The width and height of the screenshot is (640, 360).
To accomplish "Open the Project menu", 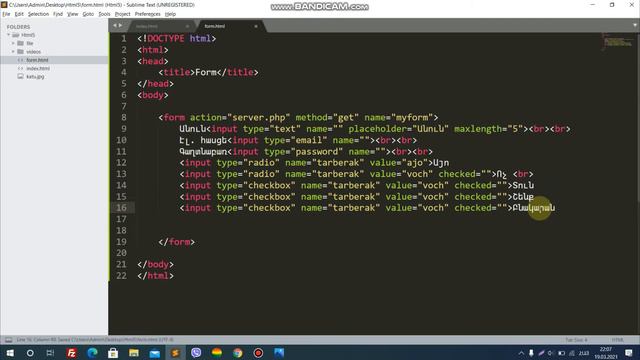I will pos(122,14).
